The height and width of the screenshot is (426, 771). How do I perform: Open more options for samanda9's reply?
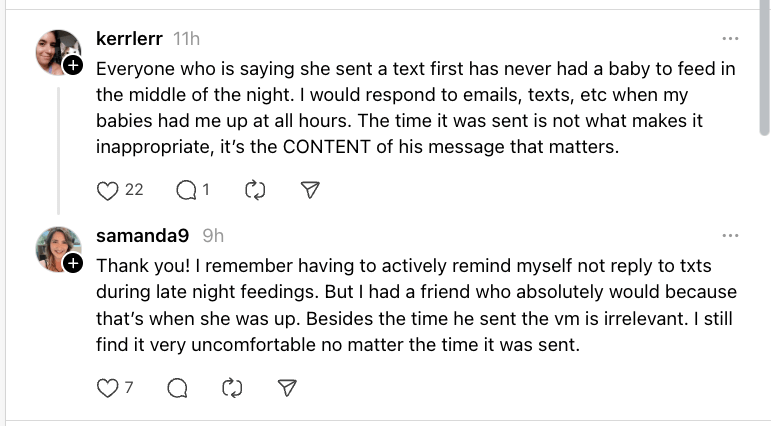[x=730, y=236]
